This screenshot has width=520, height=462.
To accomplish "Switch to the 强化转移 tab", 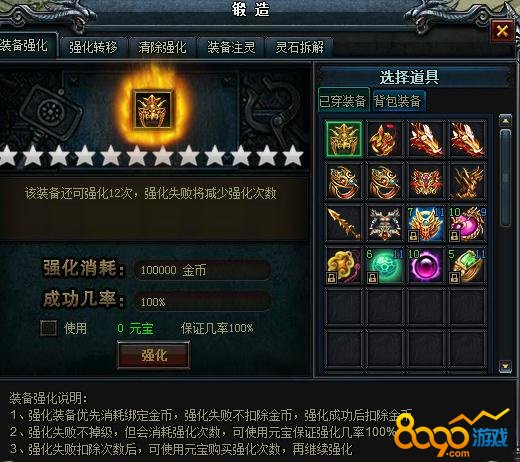I will point(93,47).
